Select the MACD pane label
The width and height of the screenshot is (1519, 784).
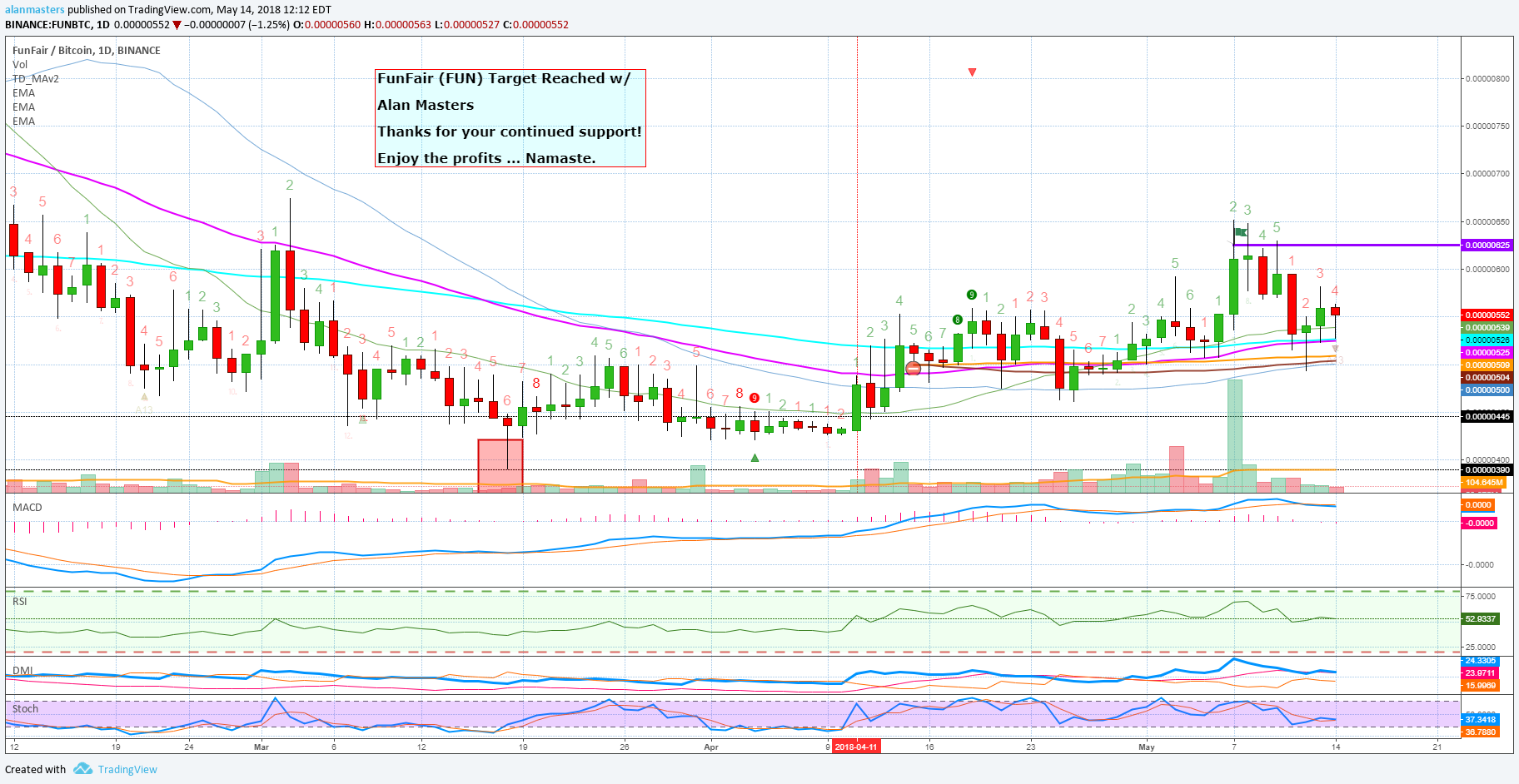27,508
